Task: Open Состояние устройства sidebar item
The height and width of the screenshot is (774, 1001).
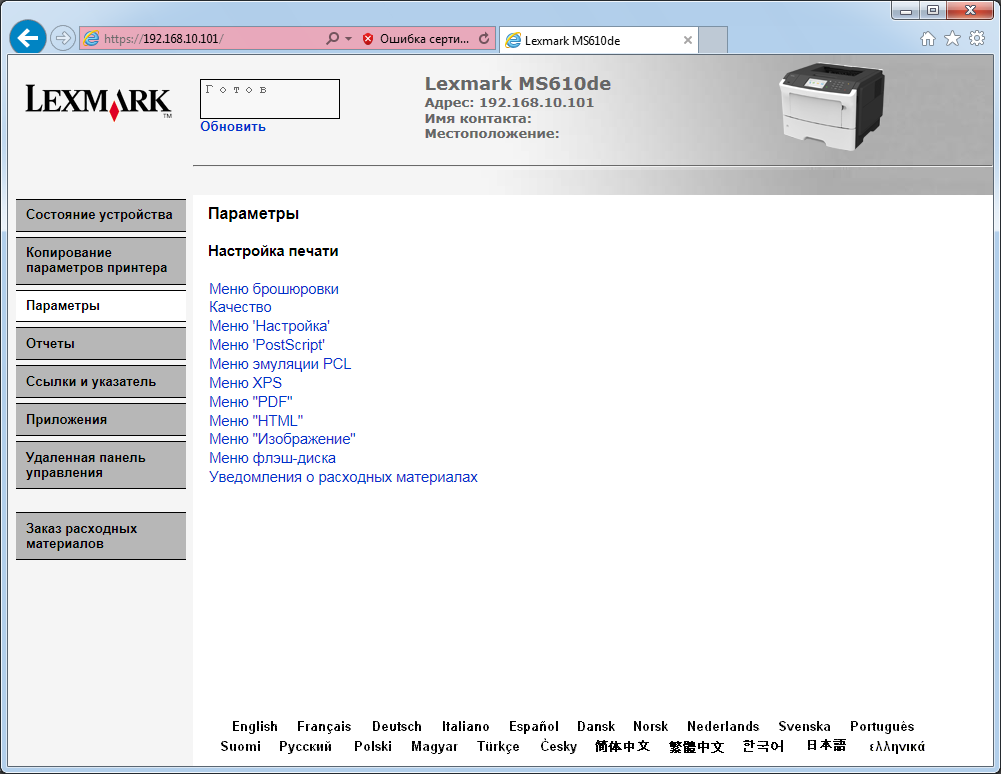Action: coord(101,215)
